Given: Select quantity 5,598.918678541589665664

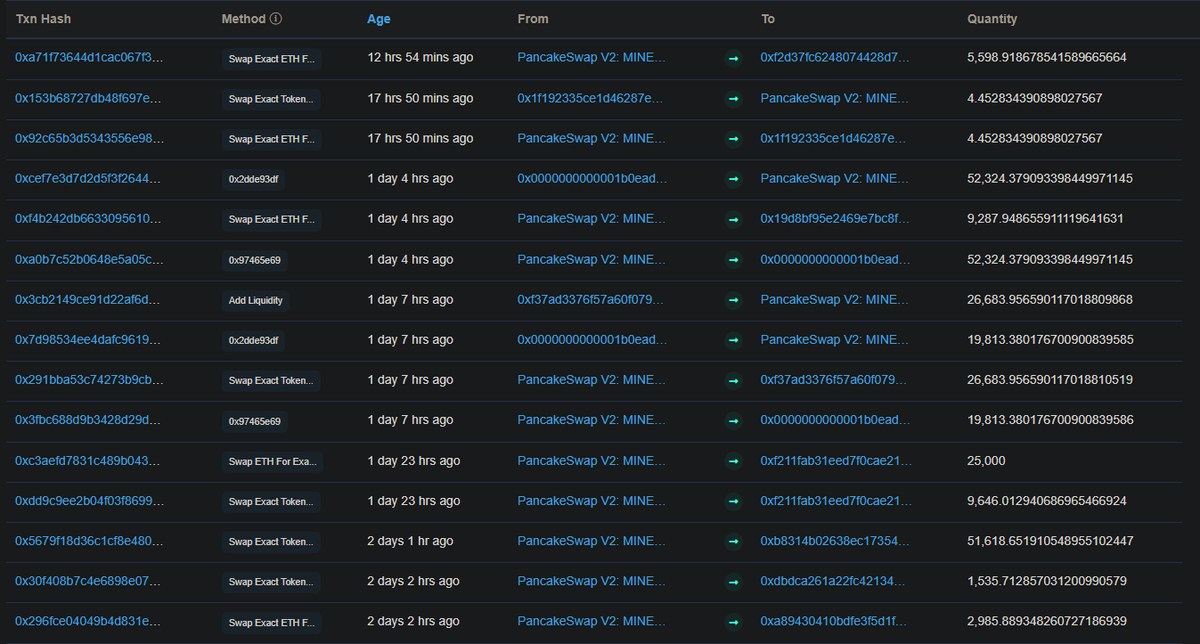Looking at the screenshot, I should (x=1047, y=58).
